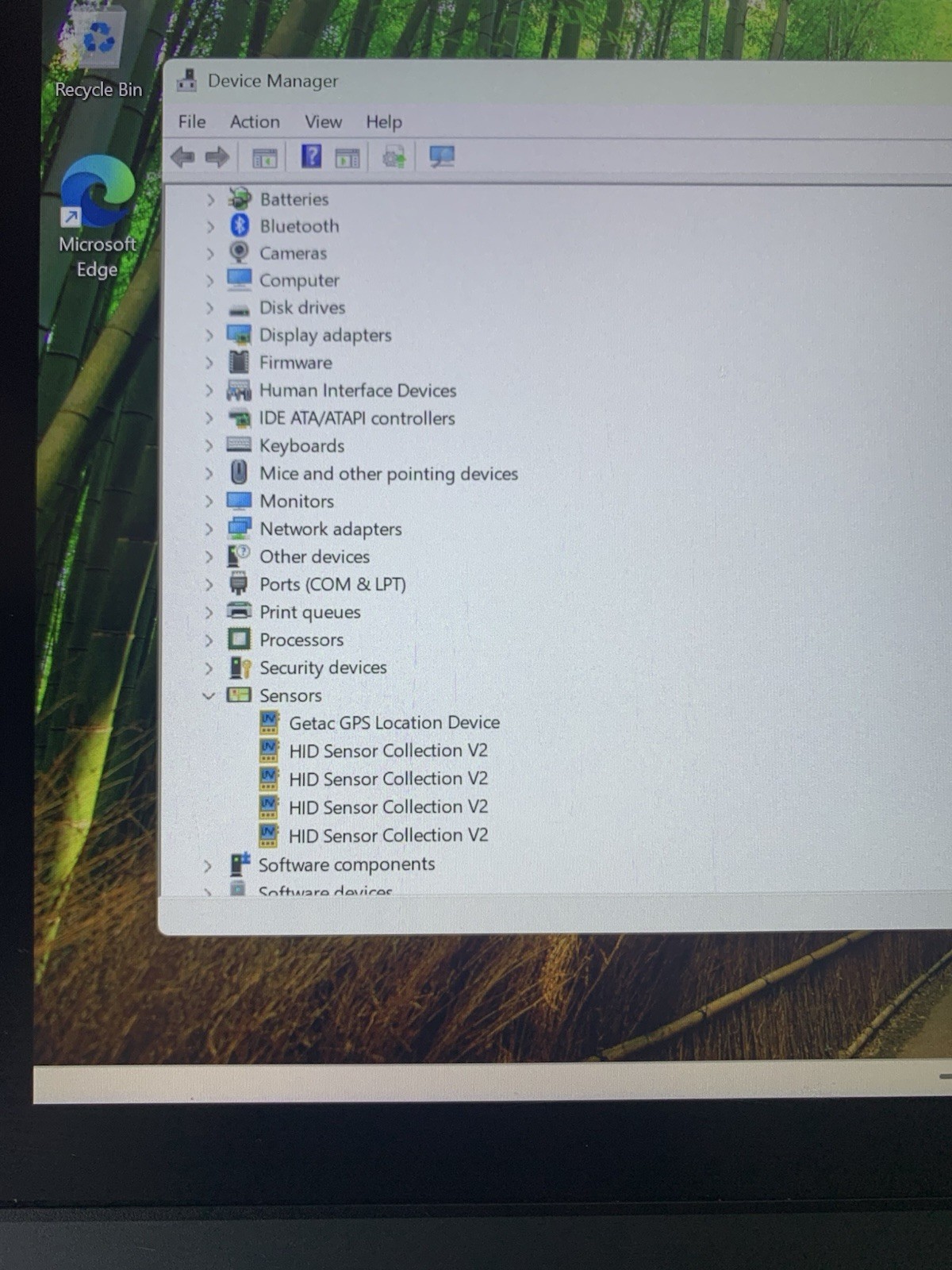Select 'Print queues' category label
The width and height of the screenshot is (952, 1270).
point(310,612)
